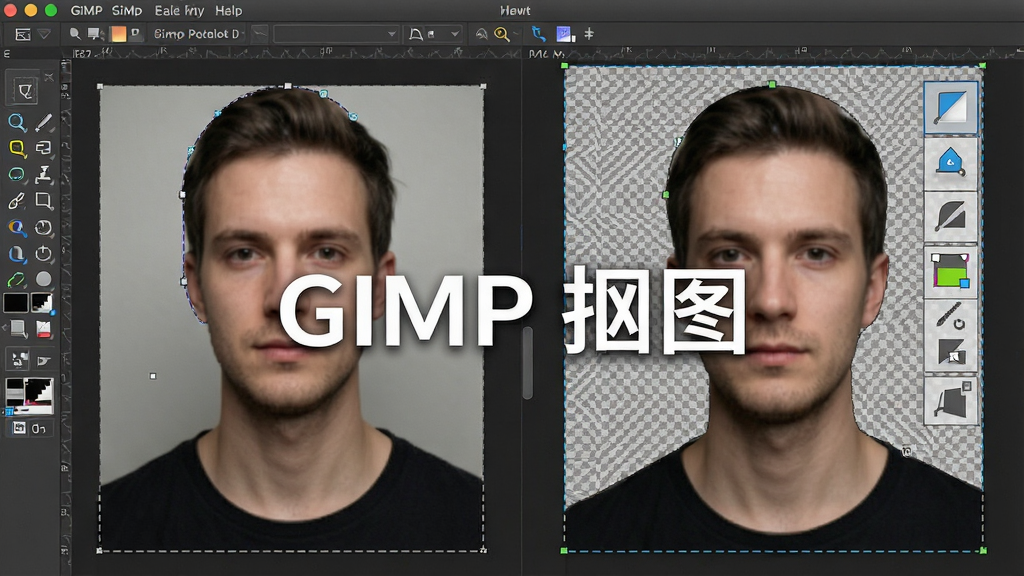
Task: Select the blue house-shaped tool in right panel
Action: pos(951,161)
